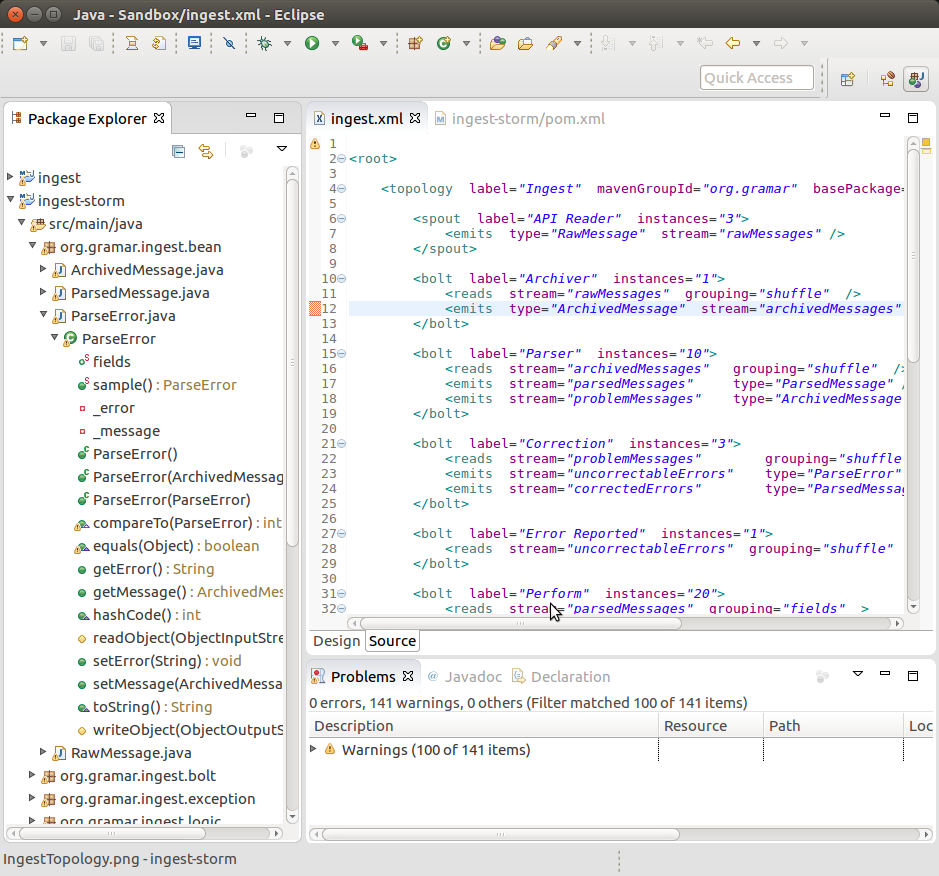
Task: Expand RawMessage.java in the tree
Action: pyautogui.click(x=43, y=752)
